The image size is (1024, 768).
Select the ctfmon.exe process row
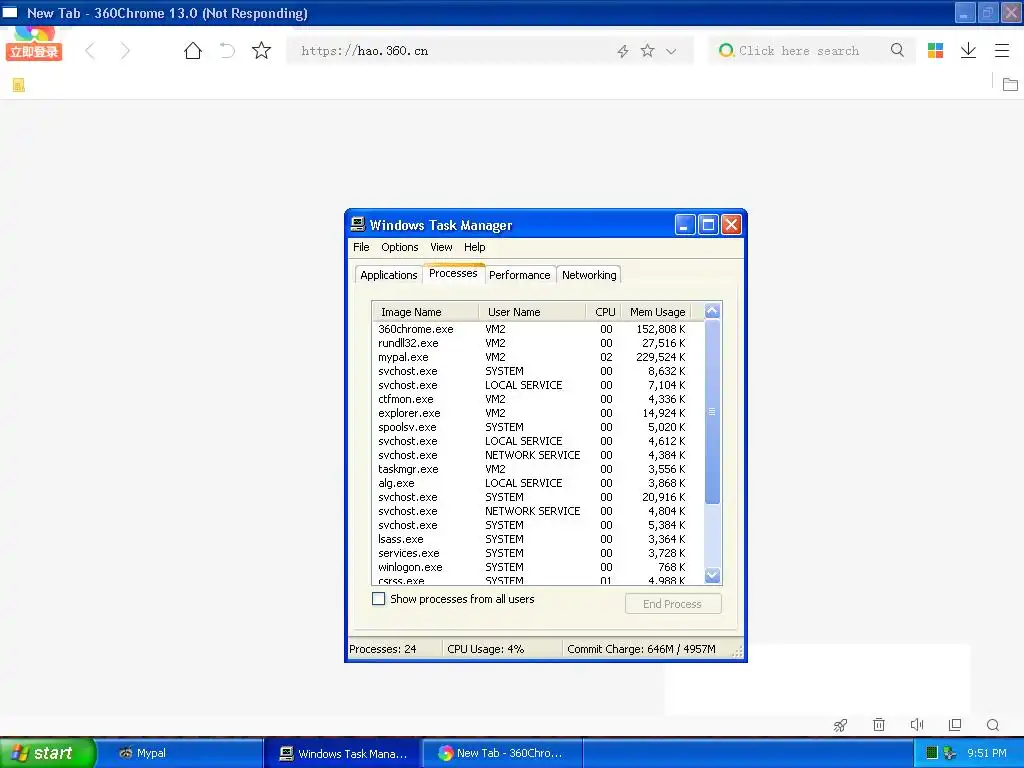[538, 399]
